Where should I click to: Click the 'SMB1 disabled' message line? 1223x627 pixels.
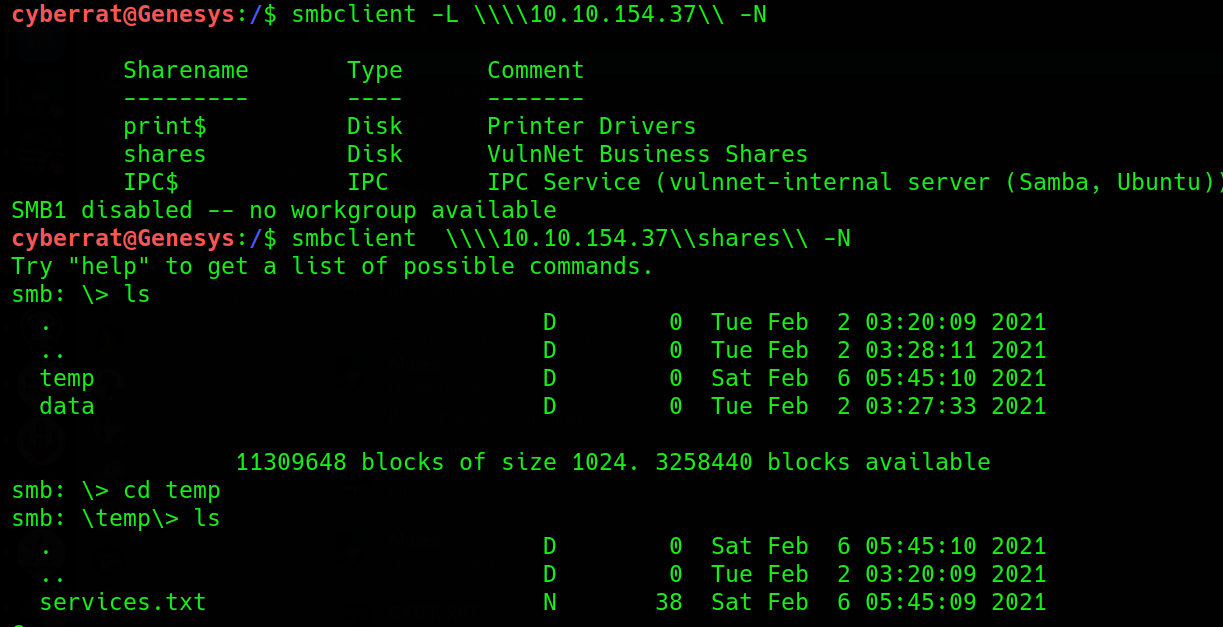284,211
